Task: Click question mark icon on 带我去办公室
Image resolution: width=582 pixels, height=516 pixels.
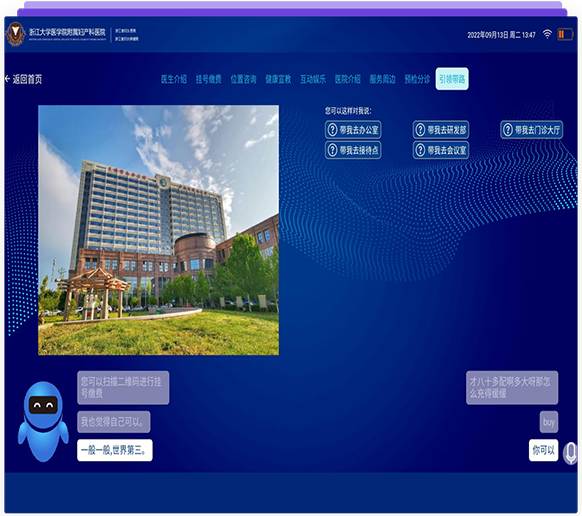Action: [332, 130]
